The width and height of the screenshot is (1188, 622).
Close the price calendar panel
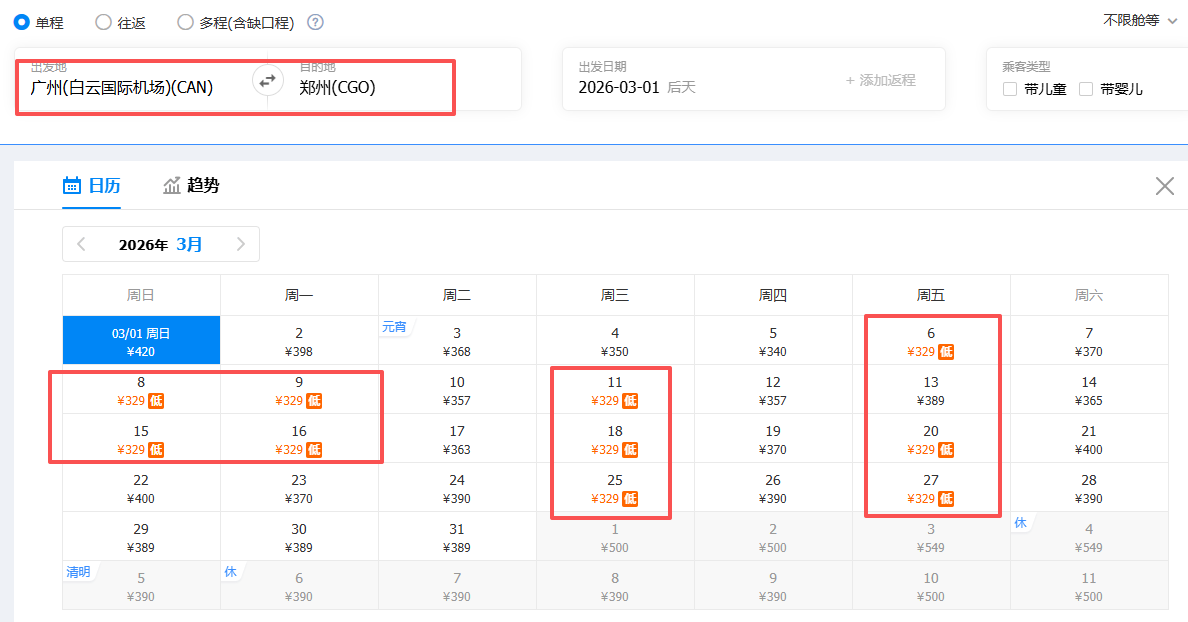point(1164,186)
